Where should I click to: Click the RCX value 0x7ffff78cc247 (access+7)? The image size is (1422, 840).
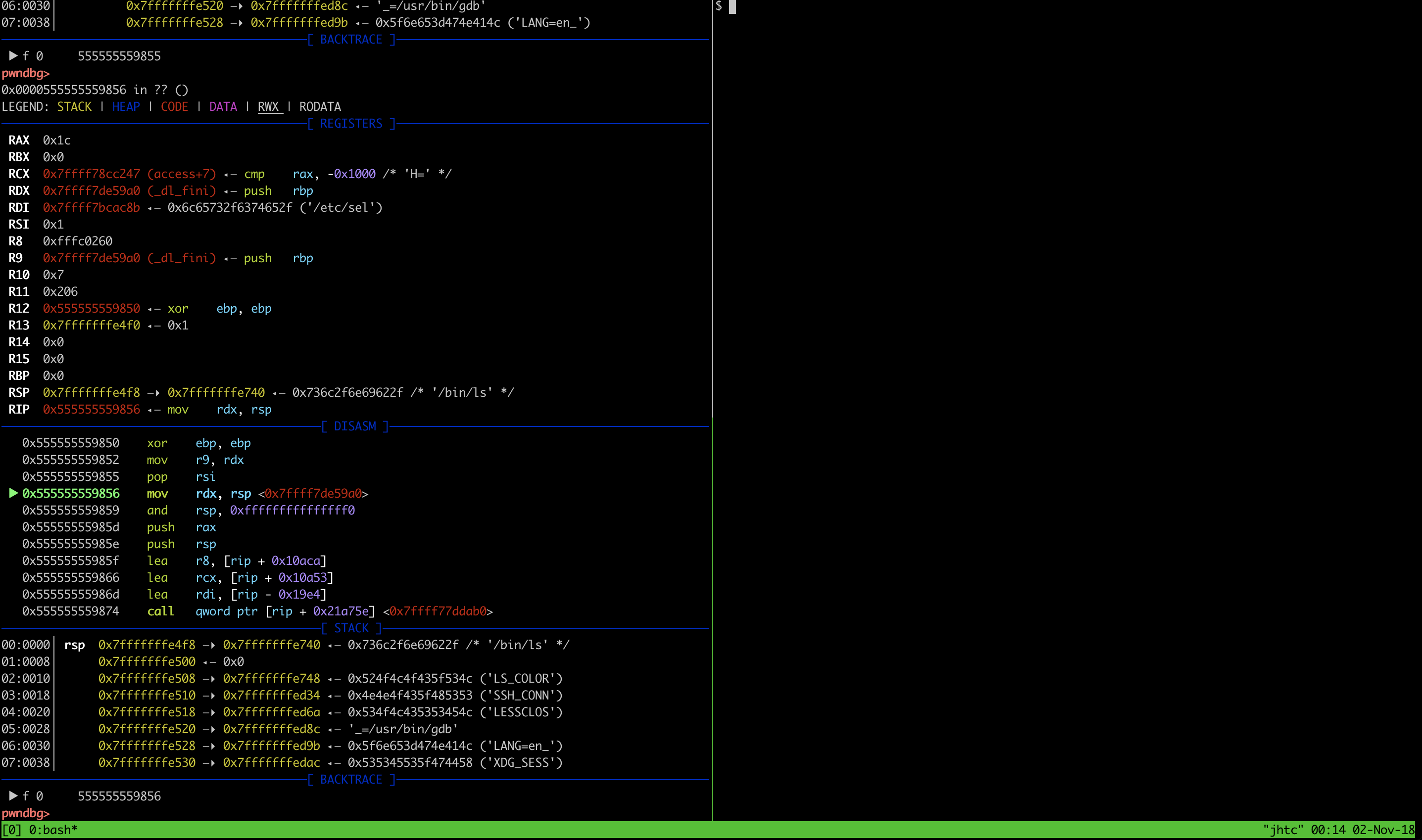pyautogui.click(x=130, y=174)
